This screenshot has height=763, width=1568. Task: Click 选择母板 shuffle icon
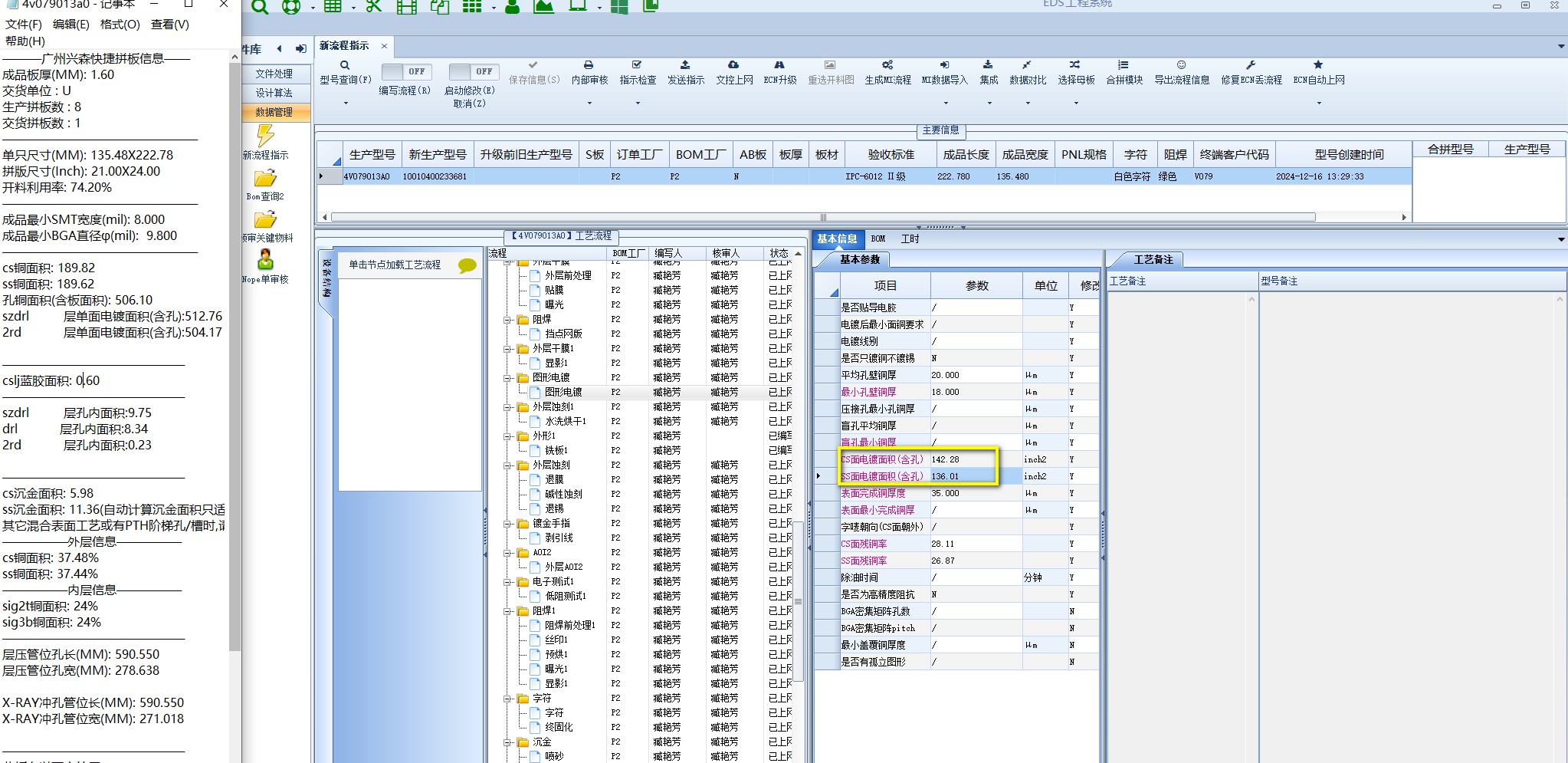tap(1075, 65)
